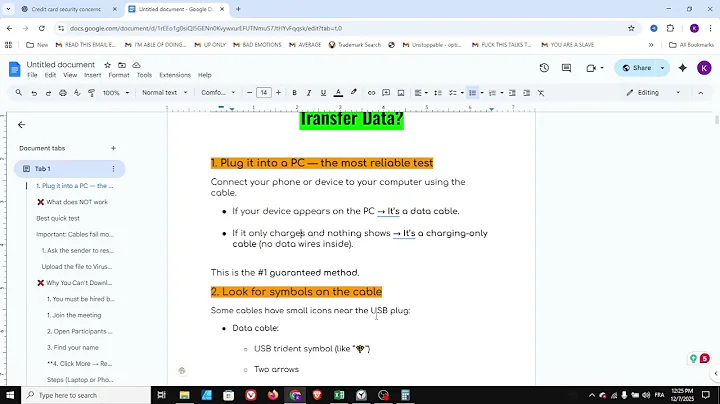Select the paint format roller icon
720x404 pixels.
(91, 93)
